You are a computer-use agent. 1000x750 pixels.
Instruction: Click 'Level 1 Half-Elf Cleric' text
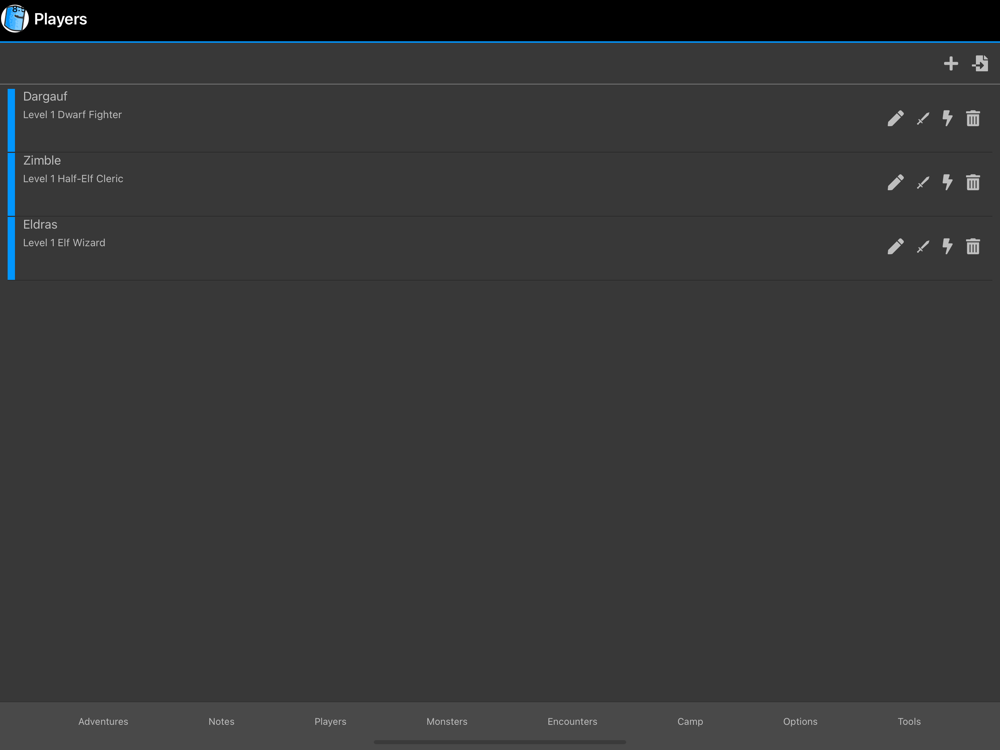click(73, 179)
